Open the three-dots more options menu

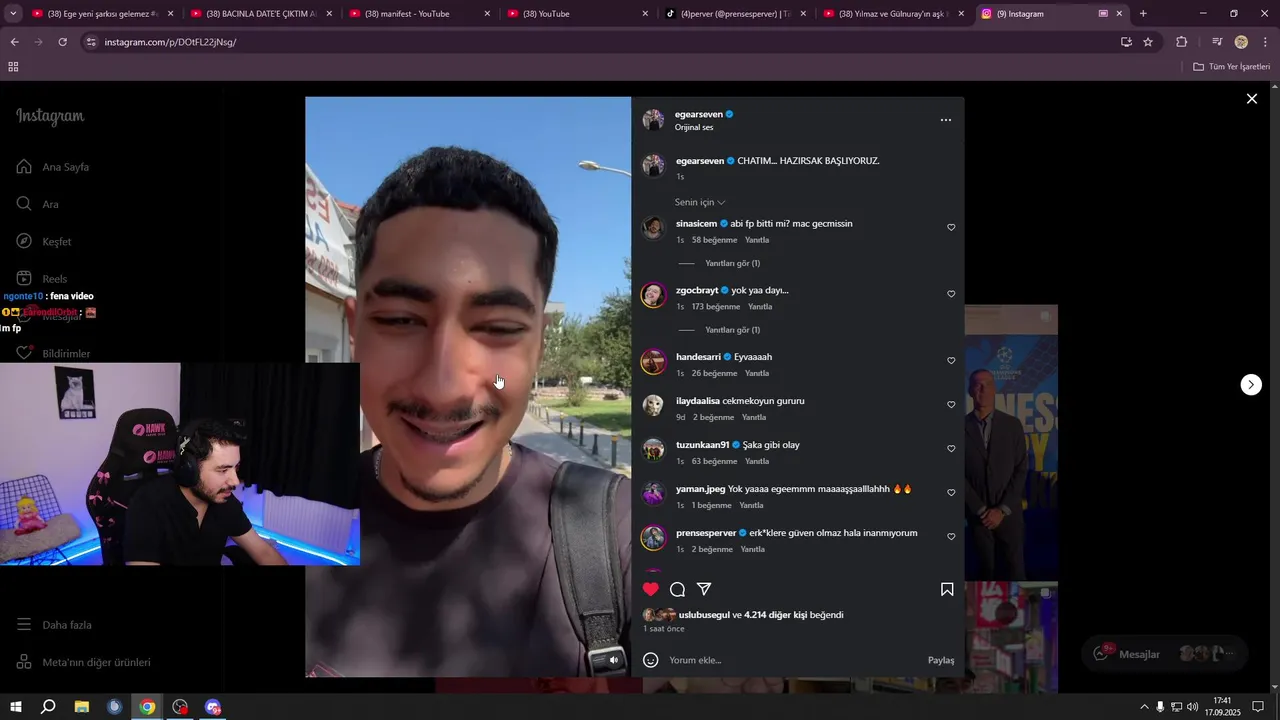tap(946, 120)
